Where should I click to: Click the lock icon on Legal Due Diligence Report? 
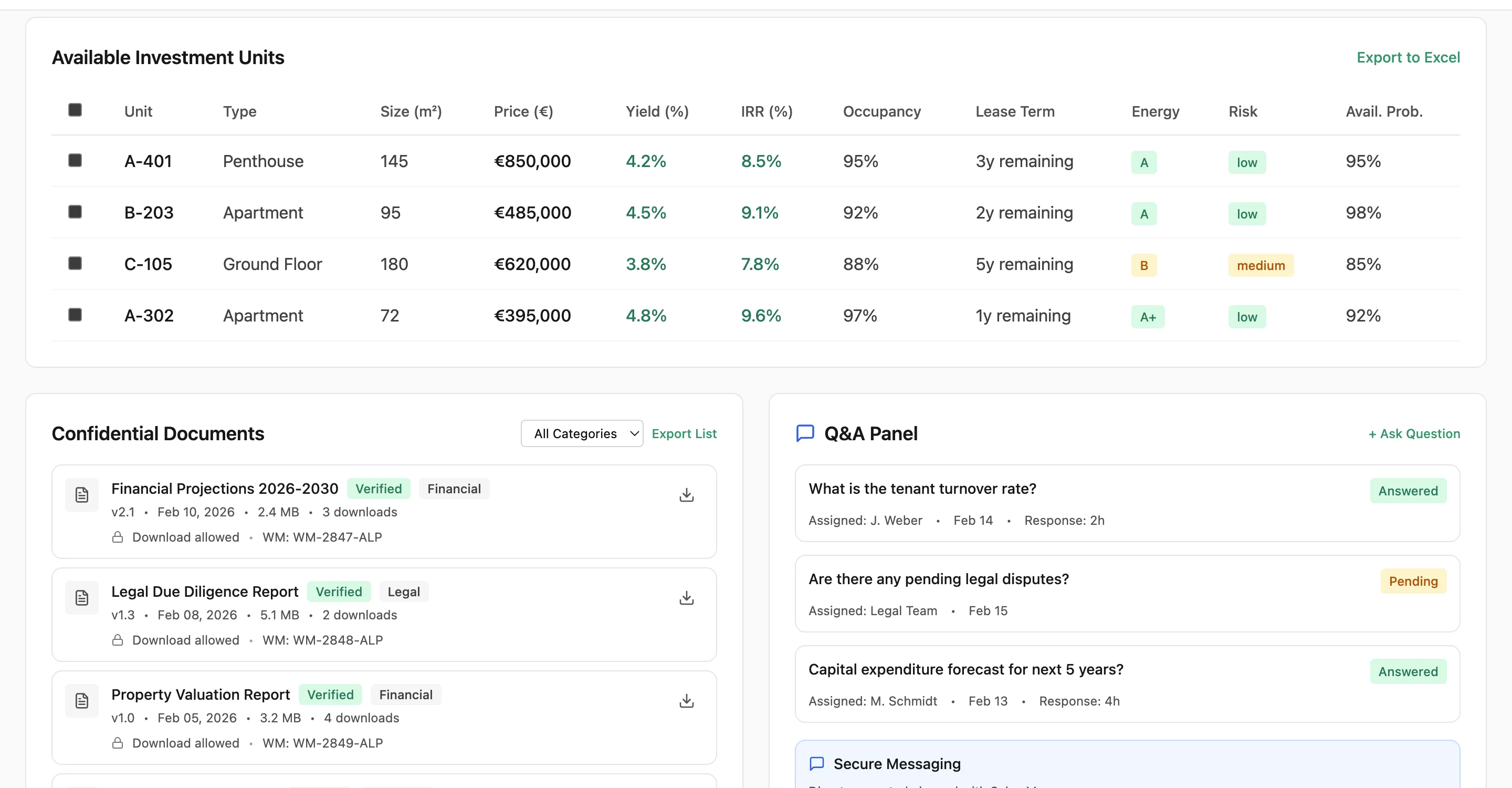tap(118, 640)
